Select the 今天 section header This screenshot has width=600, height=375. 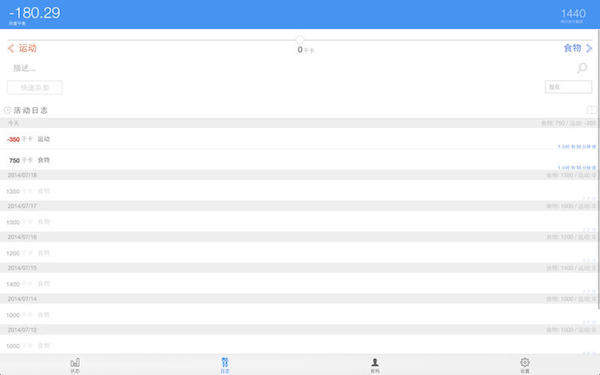tap(300, 123)
